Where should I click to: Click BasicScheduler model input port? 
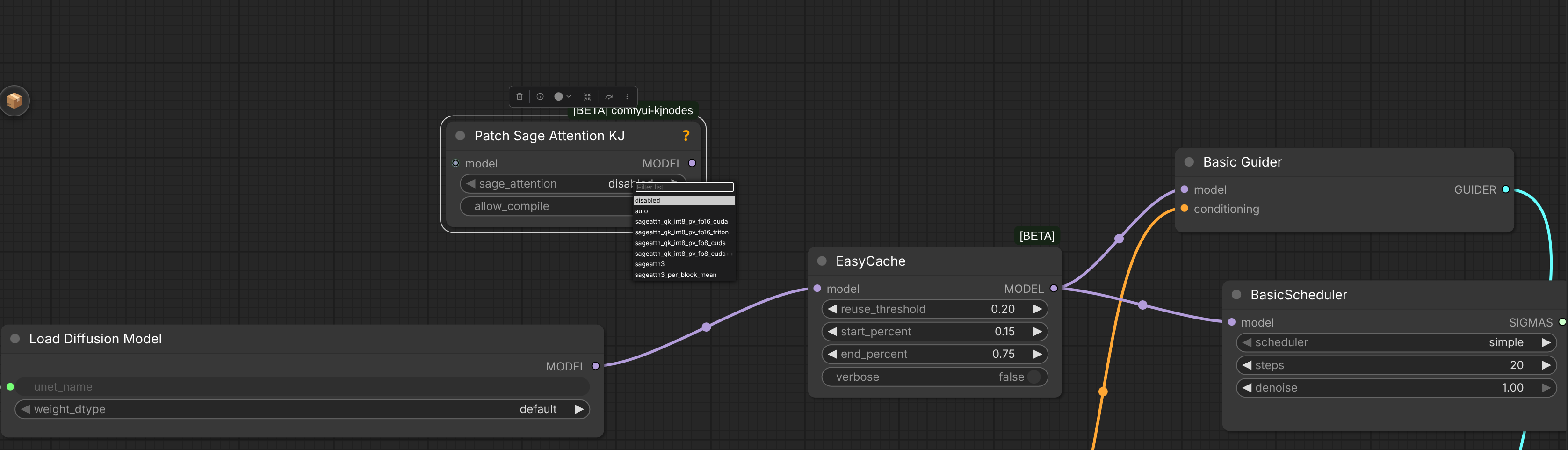click(1232, 322)
